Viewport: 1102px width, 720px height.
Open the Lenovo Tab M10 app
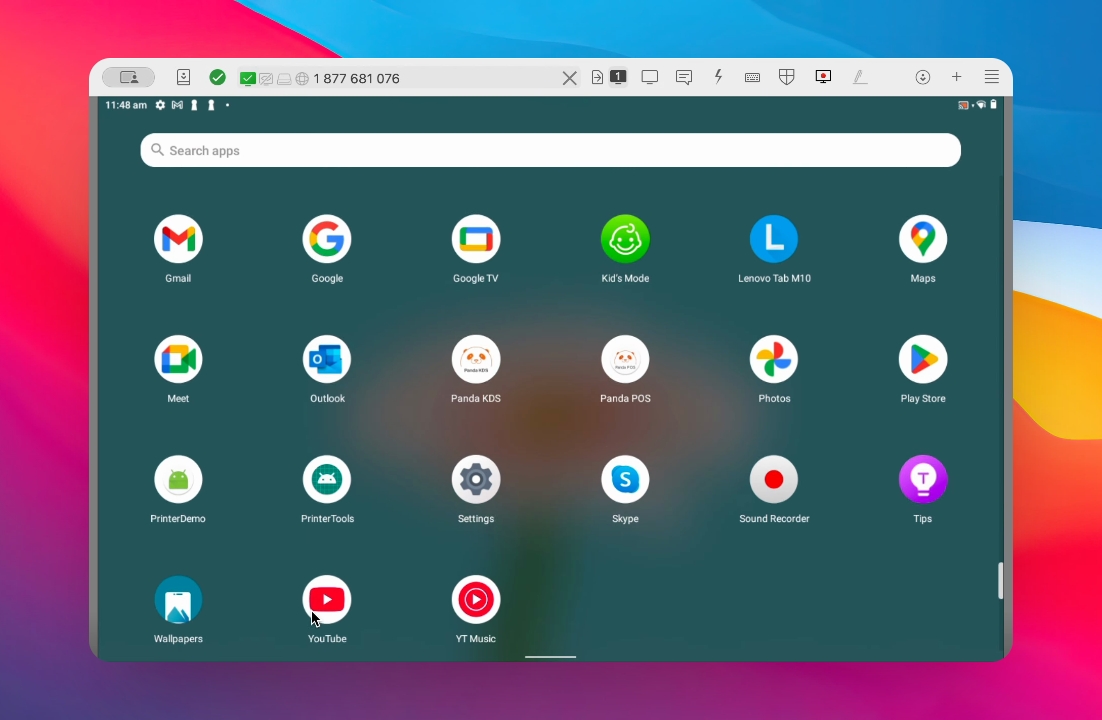774,239
